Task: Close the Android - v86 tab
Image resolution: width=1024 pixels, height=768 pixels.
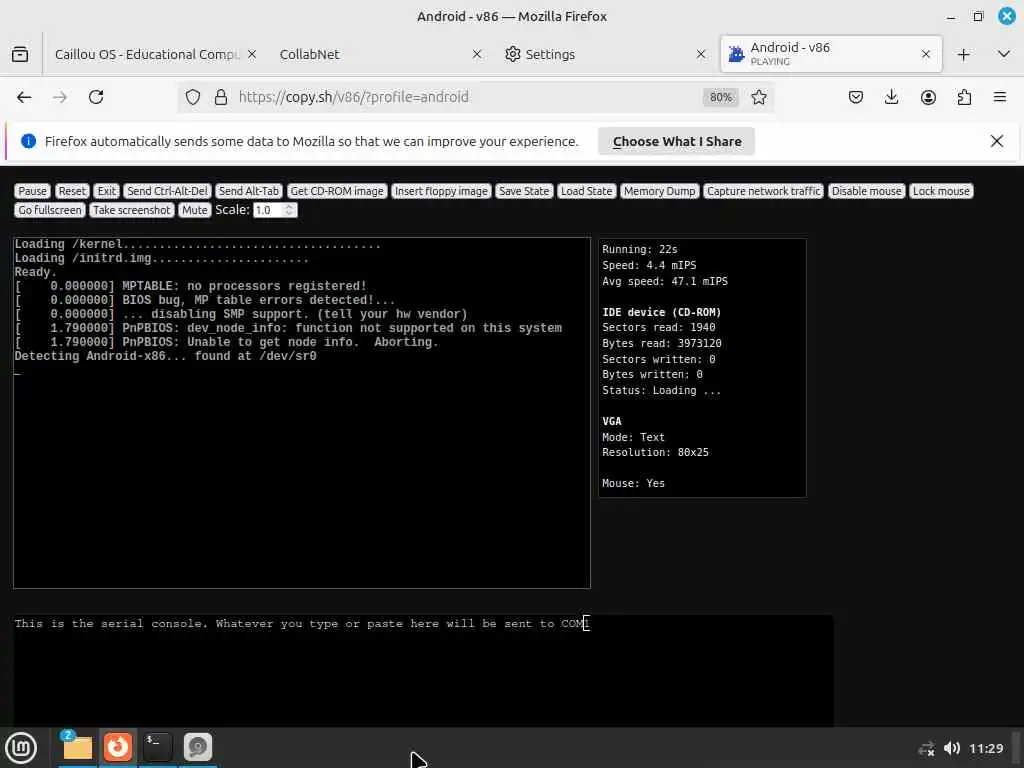Action: tap(925, 54)
